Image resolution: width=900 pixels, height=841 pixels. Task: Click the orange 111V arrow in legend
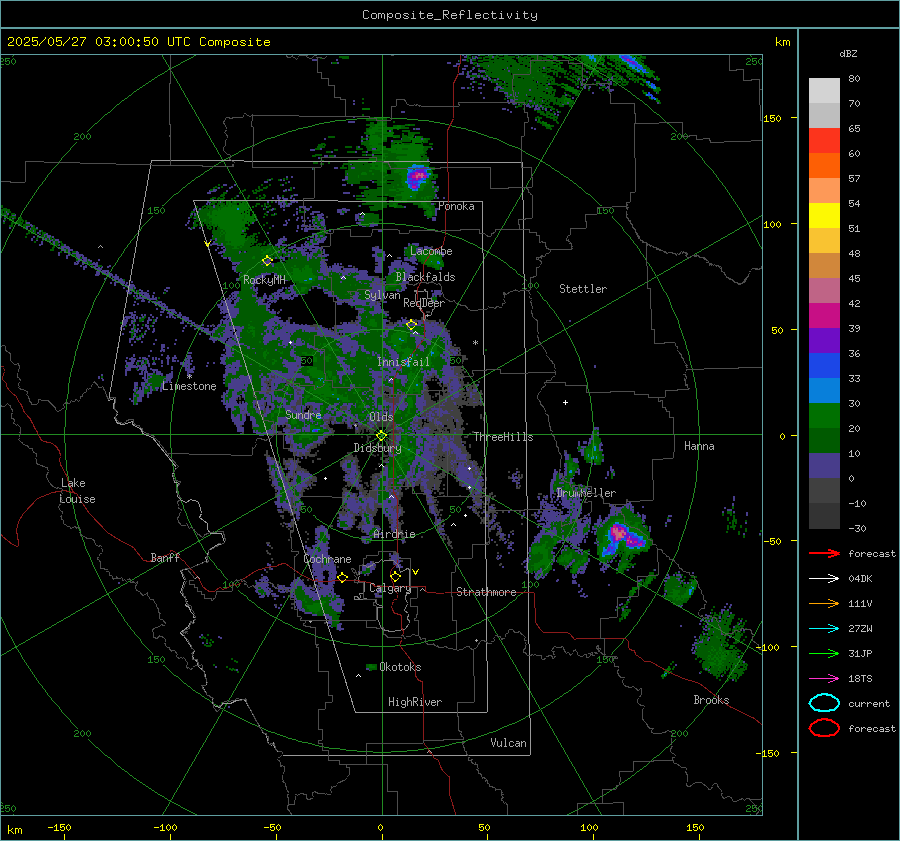tap(824, 603)
